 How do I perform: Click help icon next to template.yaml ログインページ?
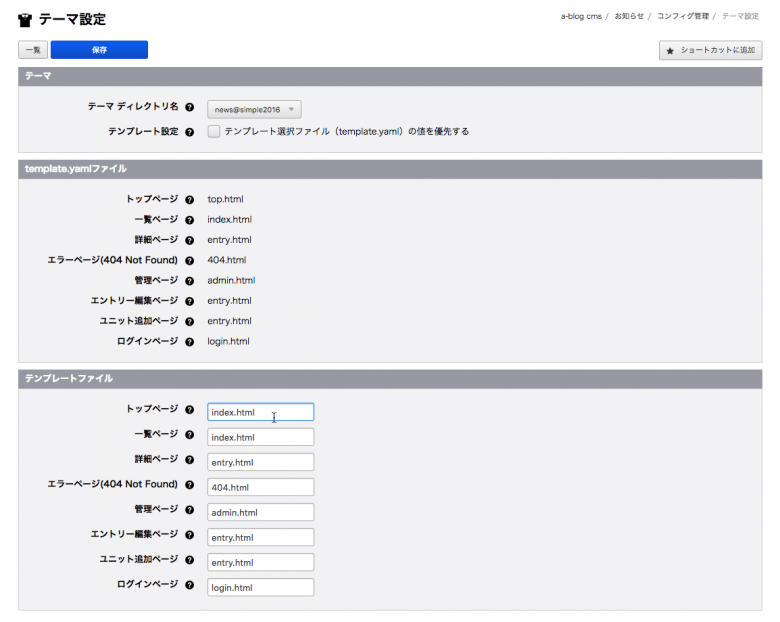[x=190, y=342]
